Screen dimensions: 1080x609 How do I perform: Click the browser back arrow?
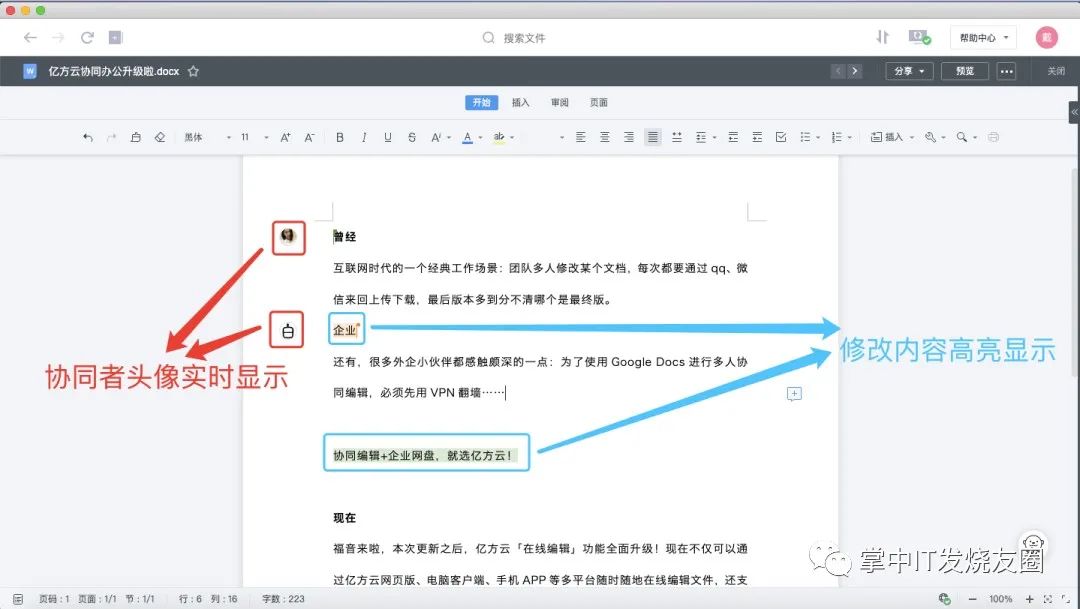30,37
